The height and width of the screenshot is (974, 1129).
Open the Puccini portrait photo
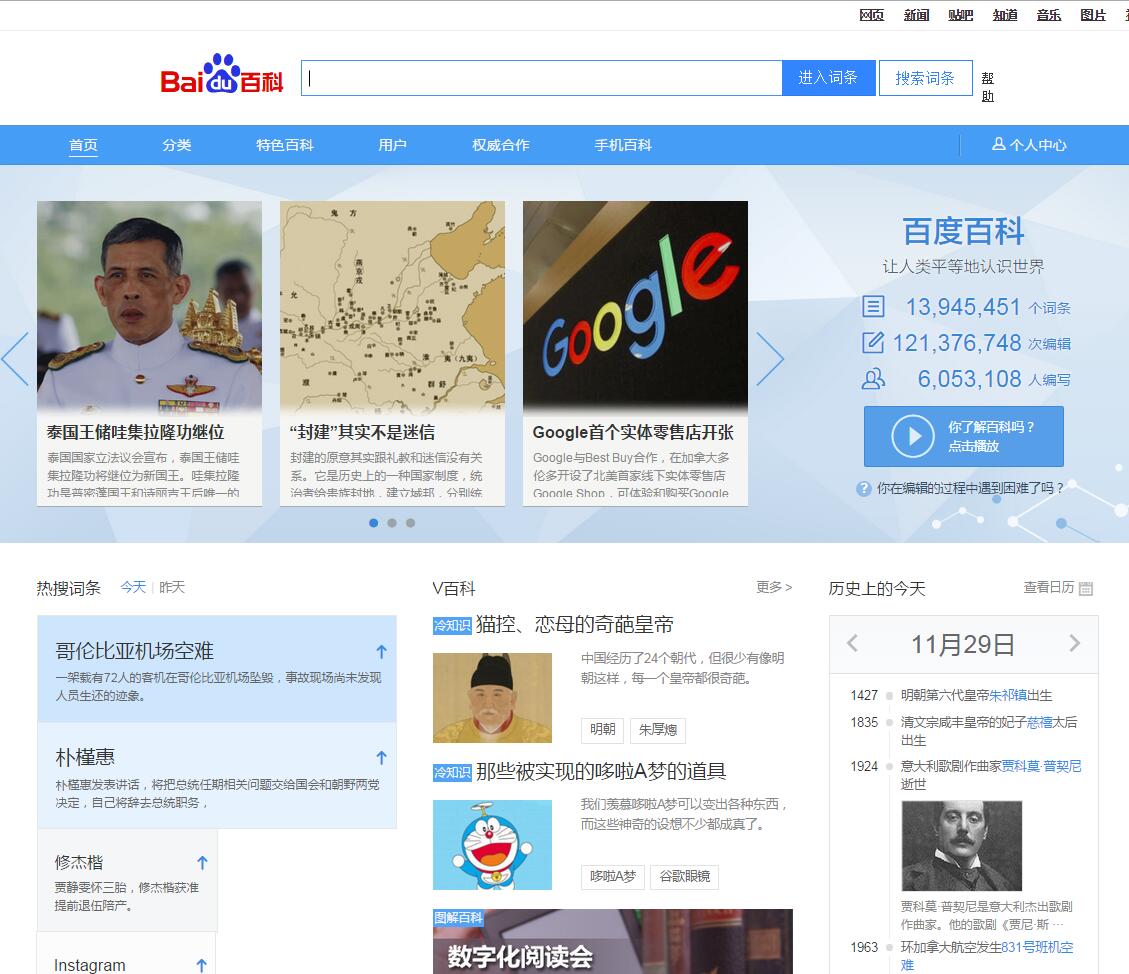[962, 846]
